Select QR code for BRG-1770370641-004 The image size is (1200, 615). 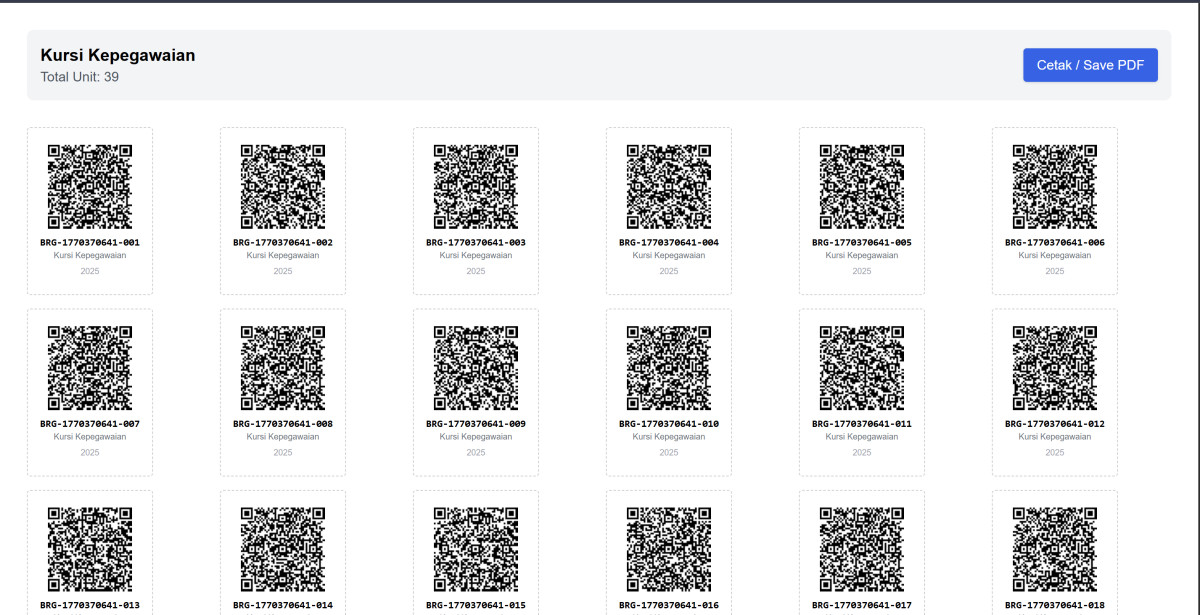coord(669,187)
